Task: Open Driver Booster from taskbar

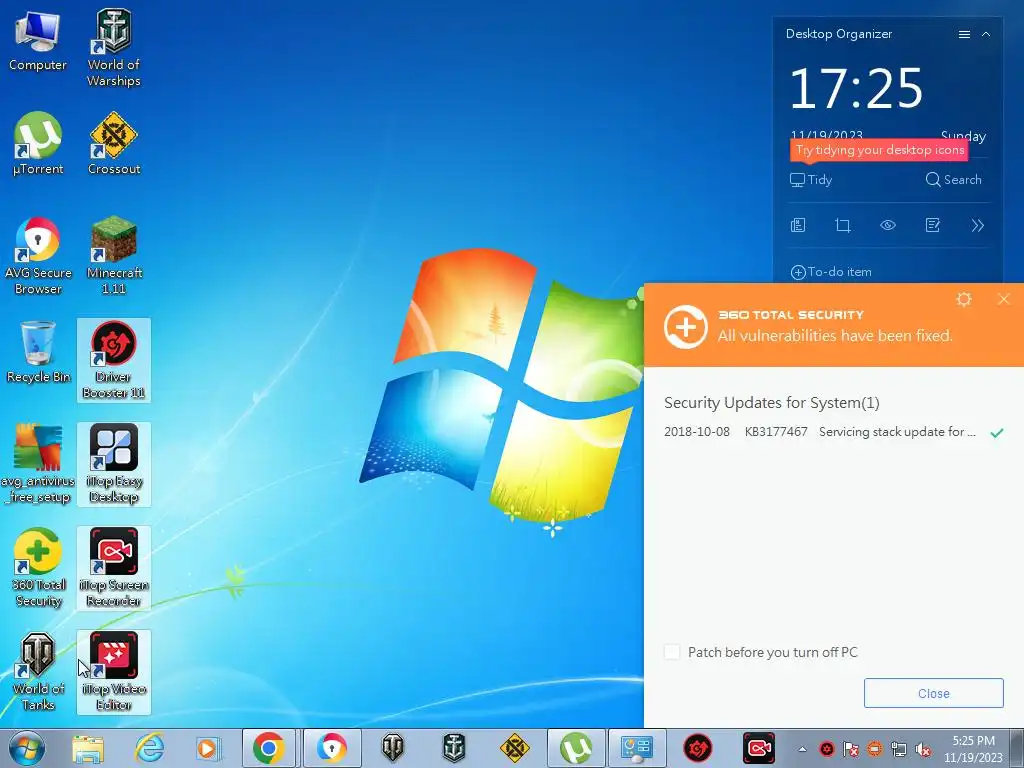Action: point(697,748)
